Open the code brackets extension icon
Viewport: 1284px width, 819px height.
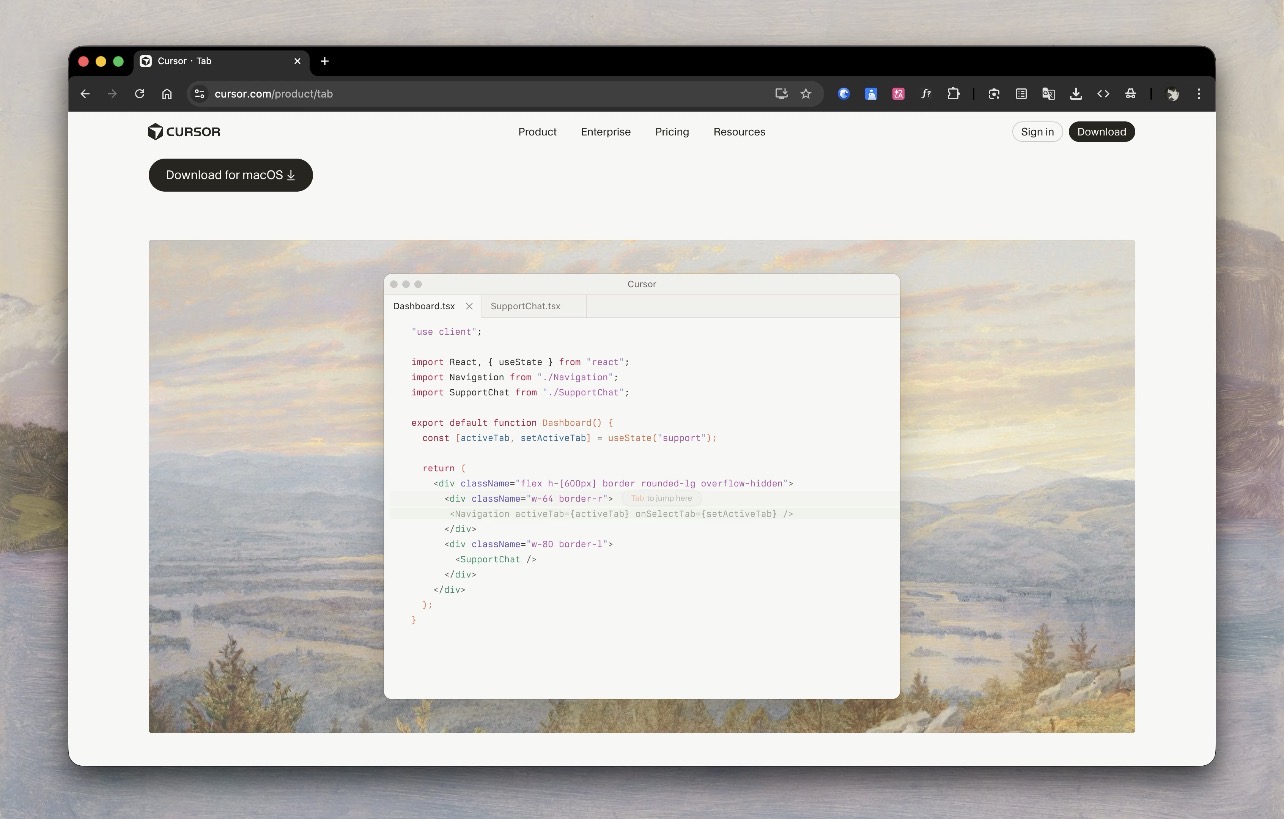[1103, 94]
